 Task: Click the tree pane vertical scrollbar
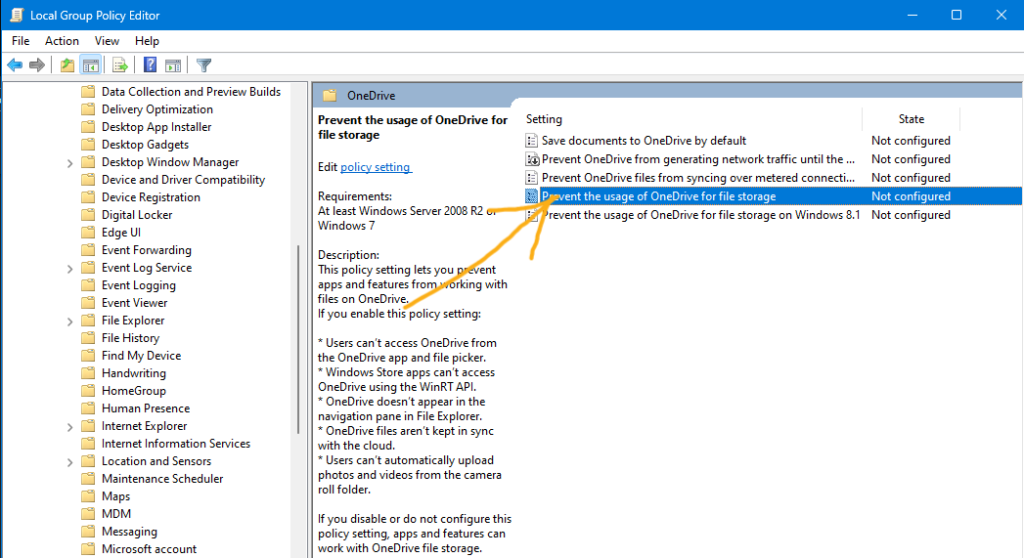pyautogui.click(x=298, y=340)
